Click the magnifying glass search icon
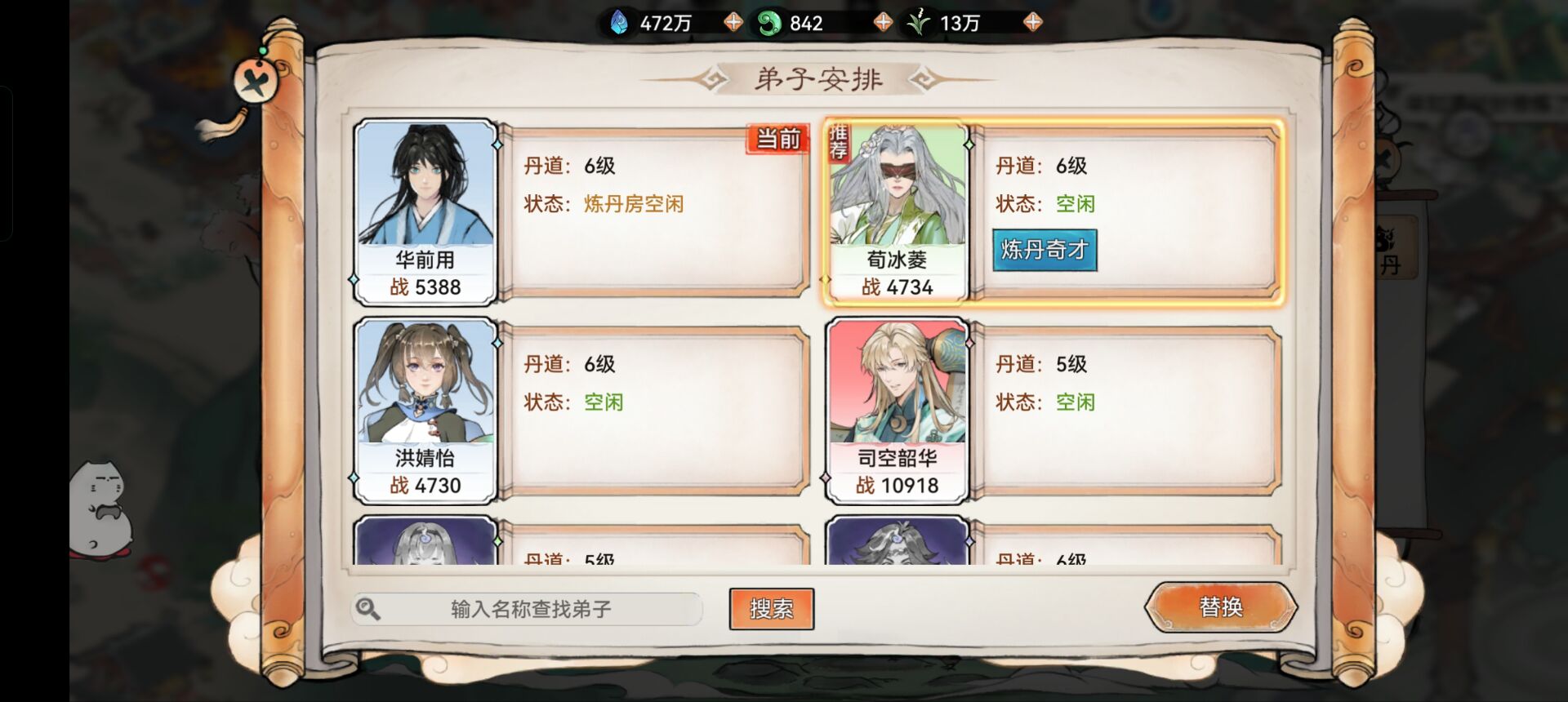The width and height of the screenshot is (1568, 702). 368,609
